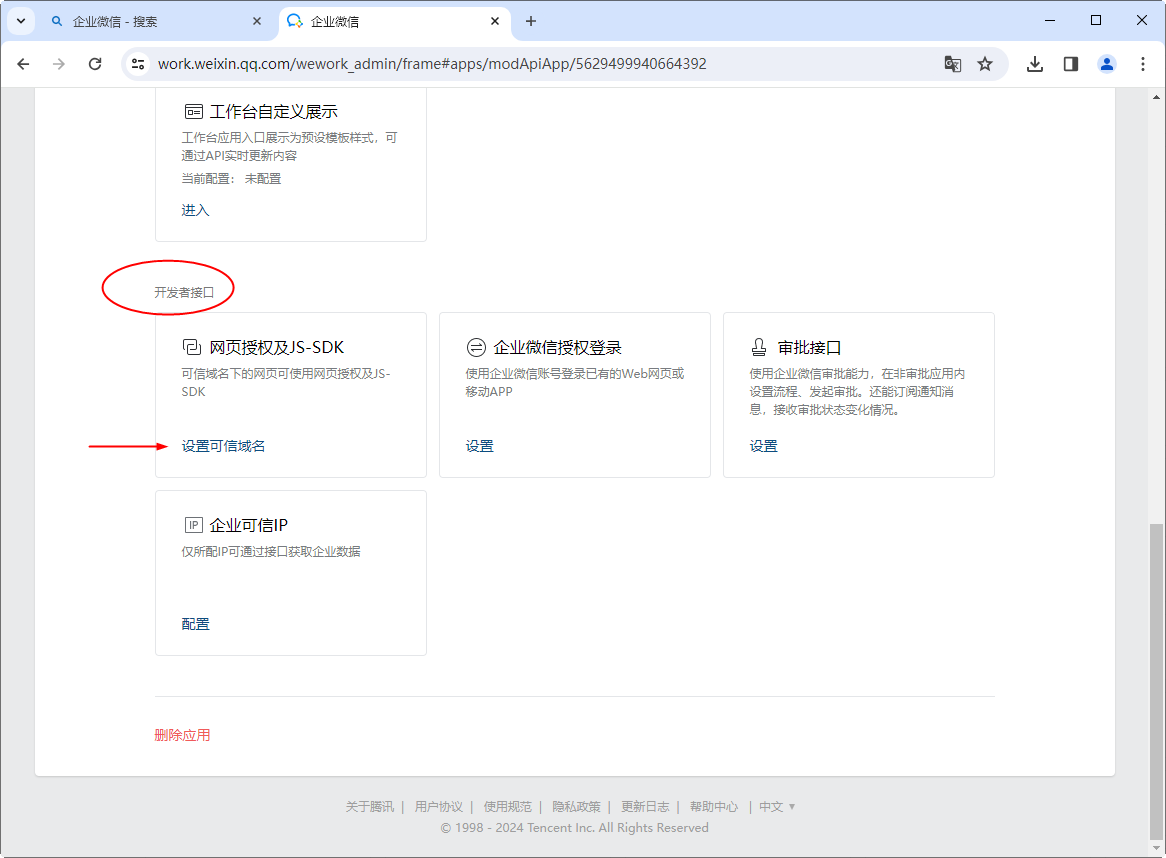Click 配置 under 企业可信IP

click(195, 624)
